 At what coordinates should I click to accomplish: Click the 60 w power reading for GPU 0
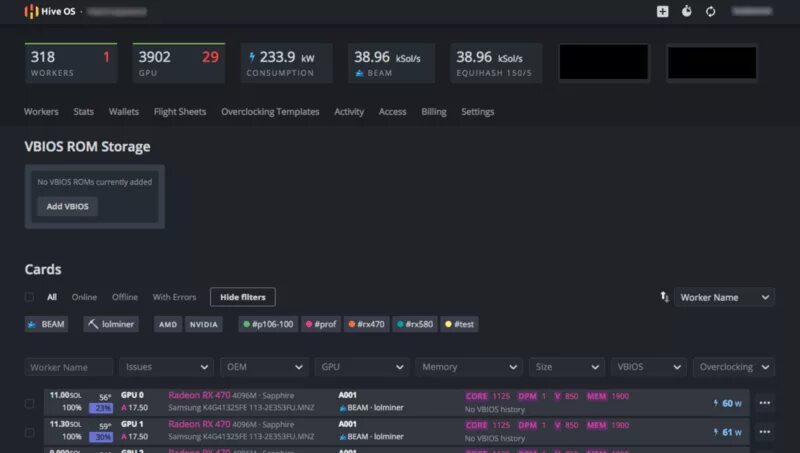click(x=728, y=404)
